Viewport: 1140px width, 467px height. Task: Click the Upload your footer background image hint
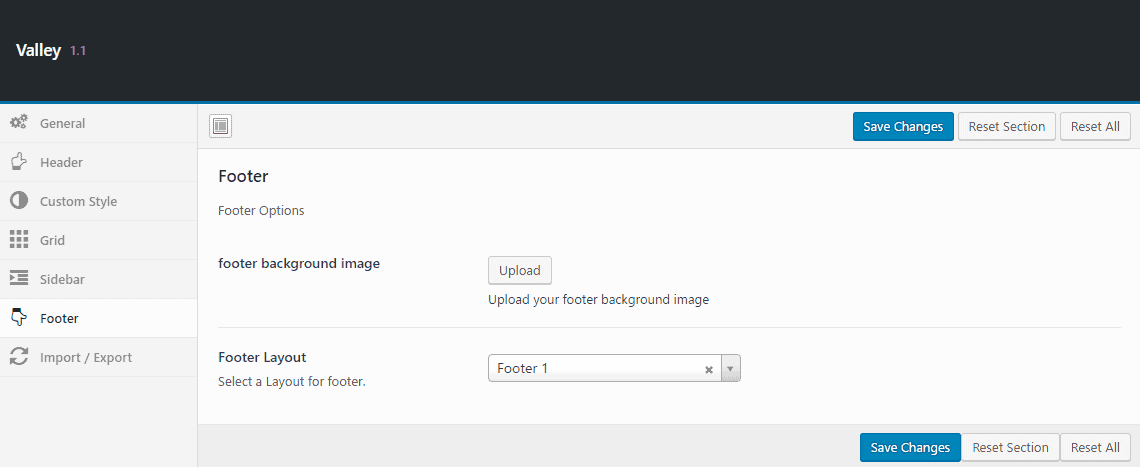coord(598,299)
